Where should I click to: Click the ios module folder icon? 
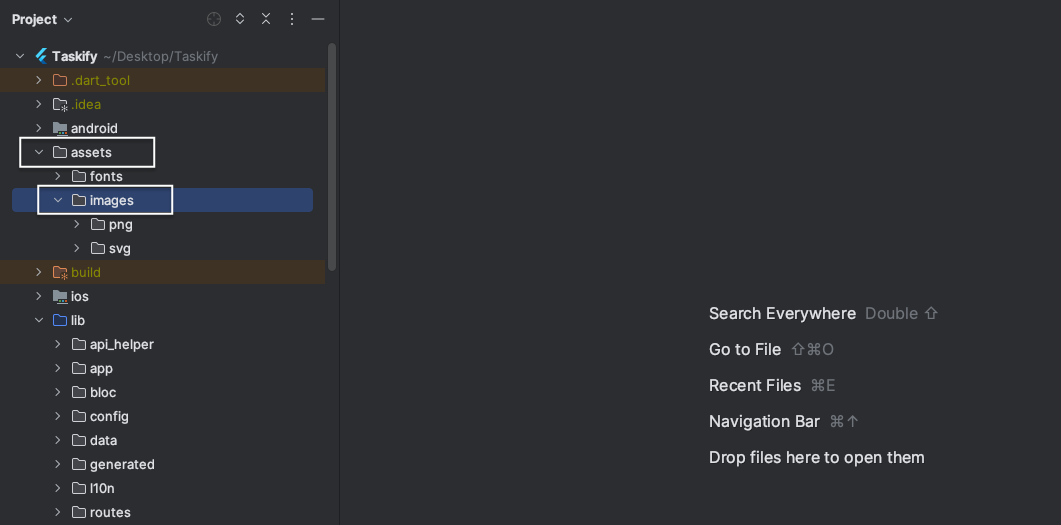click(60, 296)
